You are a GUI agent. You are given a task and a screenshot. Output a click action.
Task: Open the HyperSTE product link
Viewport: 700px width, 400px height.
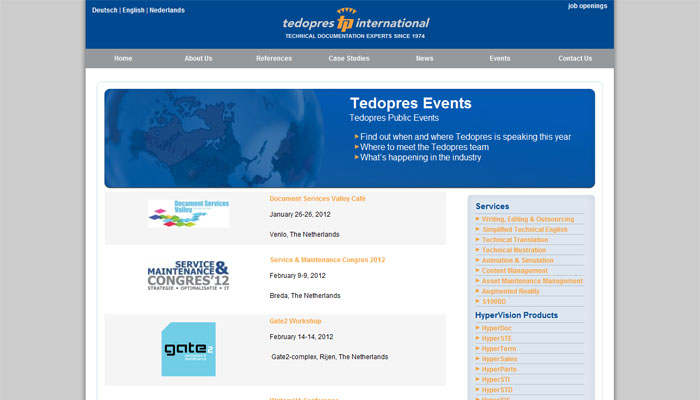click(496, 338)
